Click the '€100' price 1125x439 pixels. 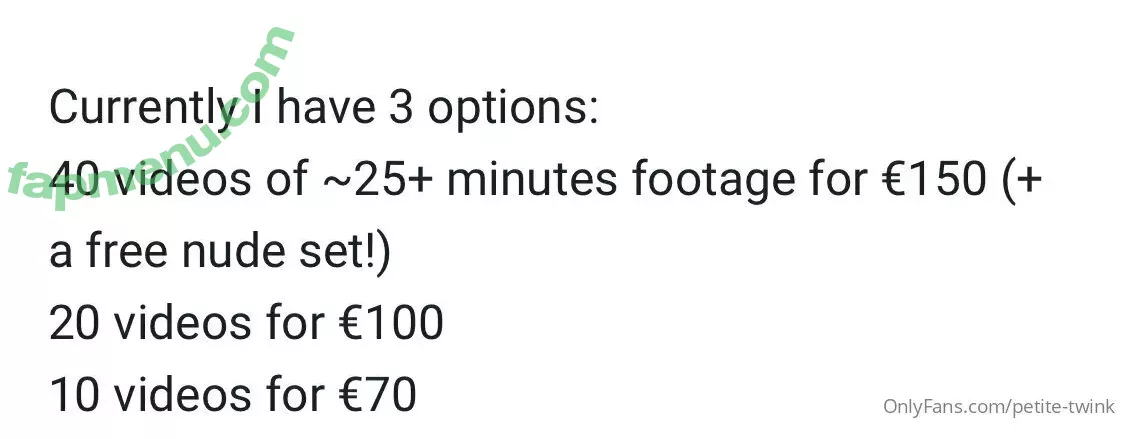tap(391, 324)
